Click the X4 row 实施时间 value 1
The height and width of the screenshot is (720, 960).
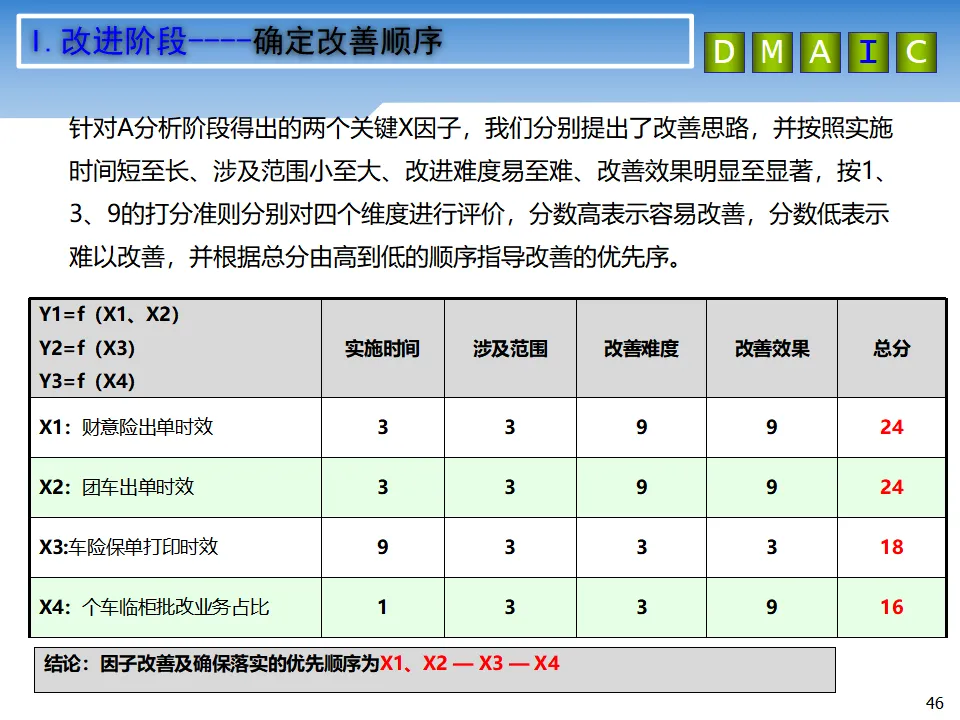pos(383,607)
